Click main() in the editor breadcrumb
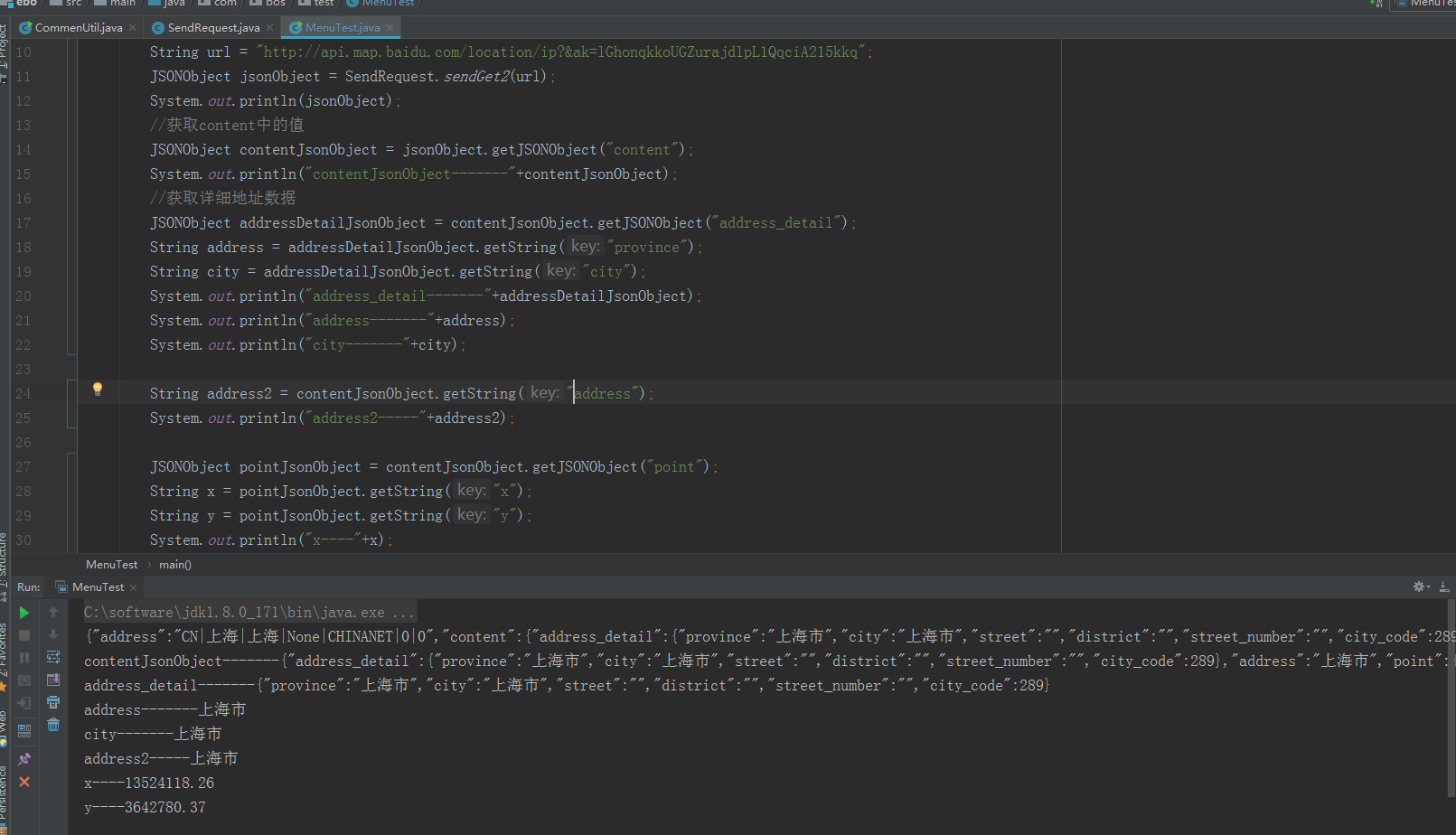The width and height of the screenshot is (1456, 835). [x=175, y=565]
